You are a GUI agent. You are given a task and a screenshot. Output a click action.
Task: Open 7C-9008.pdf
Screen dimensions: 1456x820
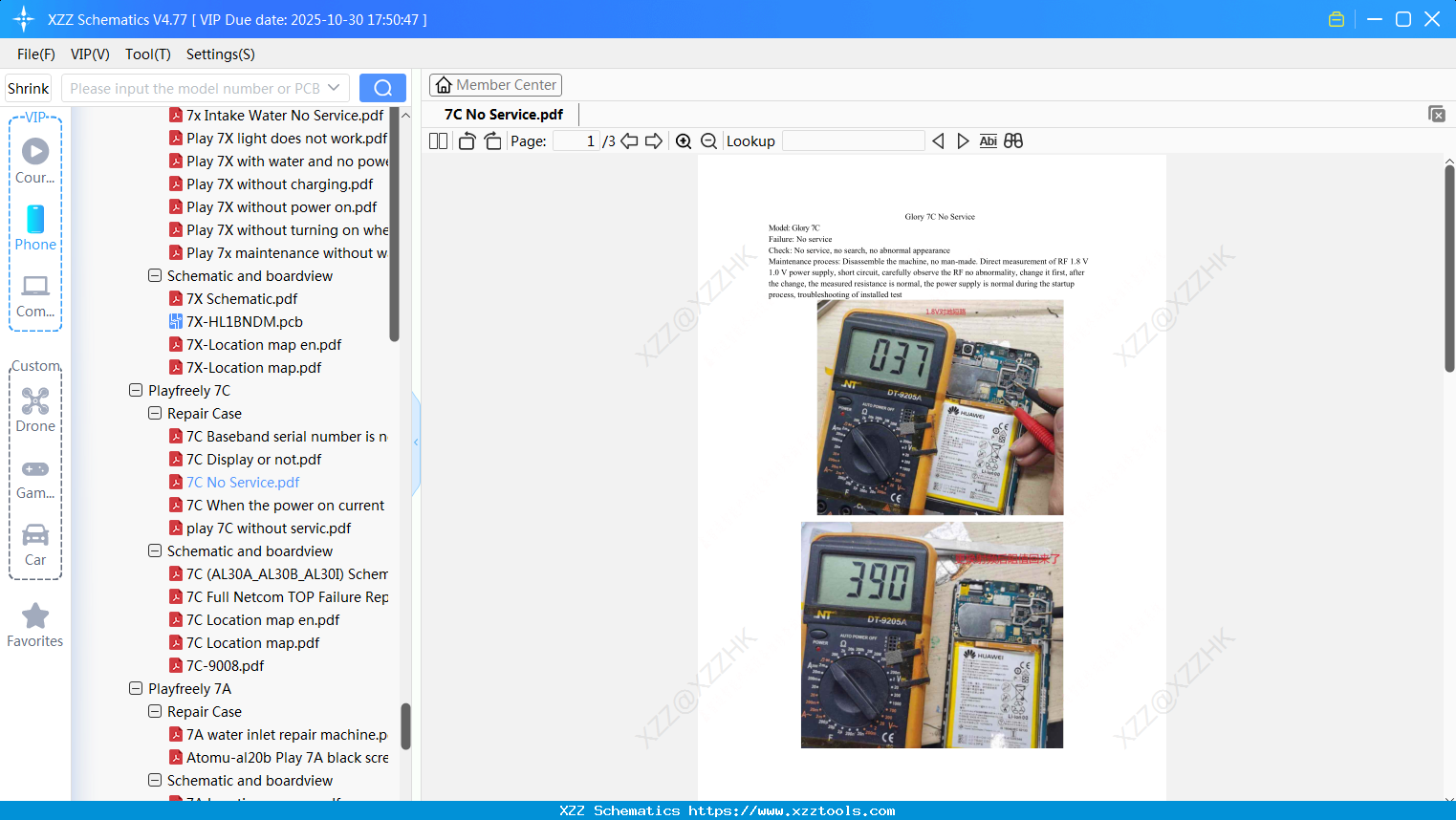(x=216, y=666)
